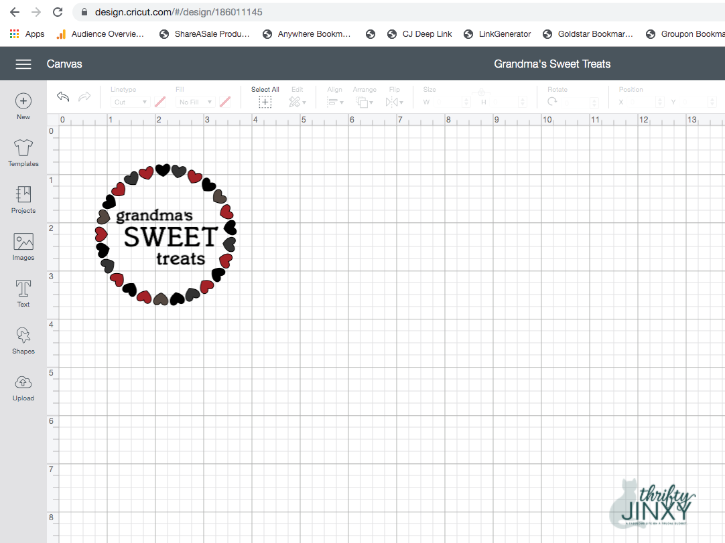The height and width of the screenshot is (543, 725).
Task: Reload the page with the refresh button
Action: pyautogui.click(x=57, y=12)
